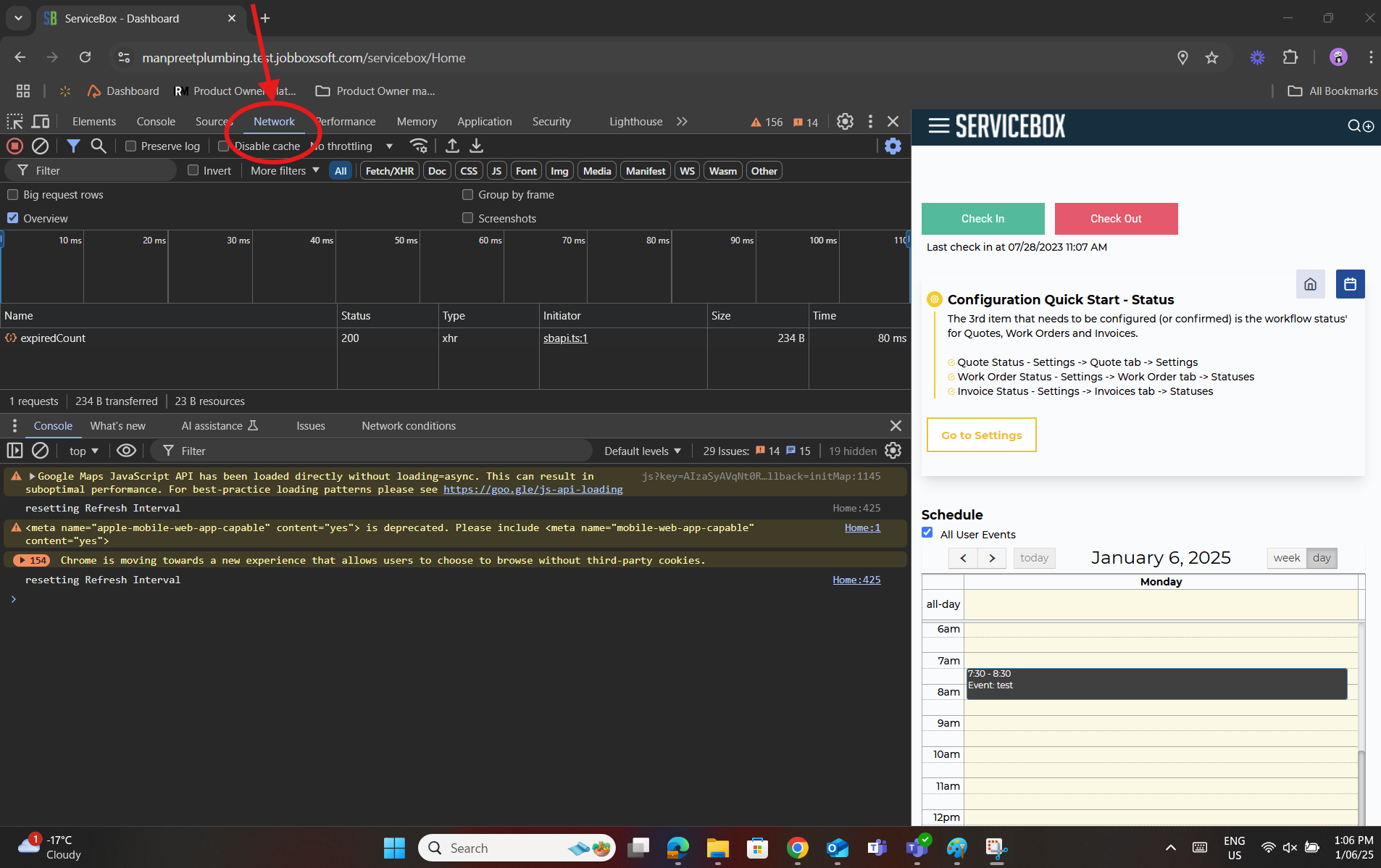Toggle the live expression eye icon
Image resolution: width=1381 pixels, height=868 pixels.
pyautogui.click(x=126, y=451)
